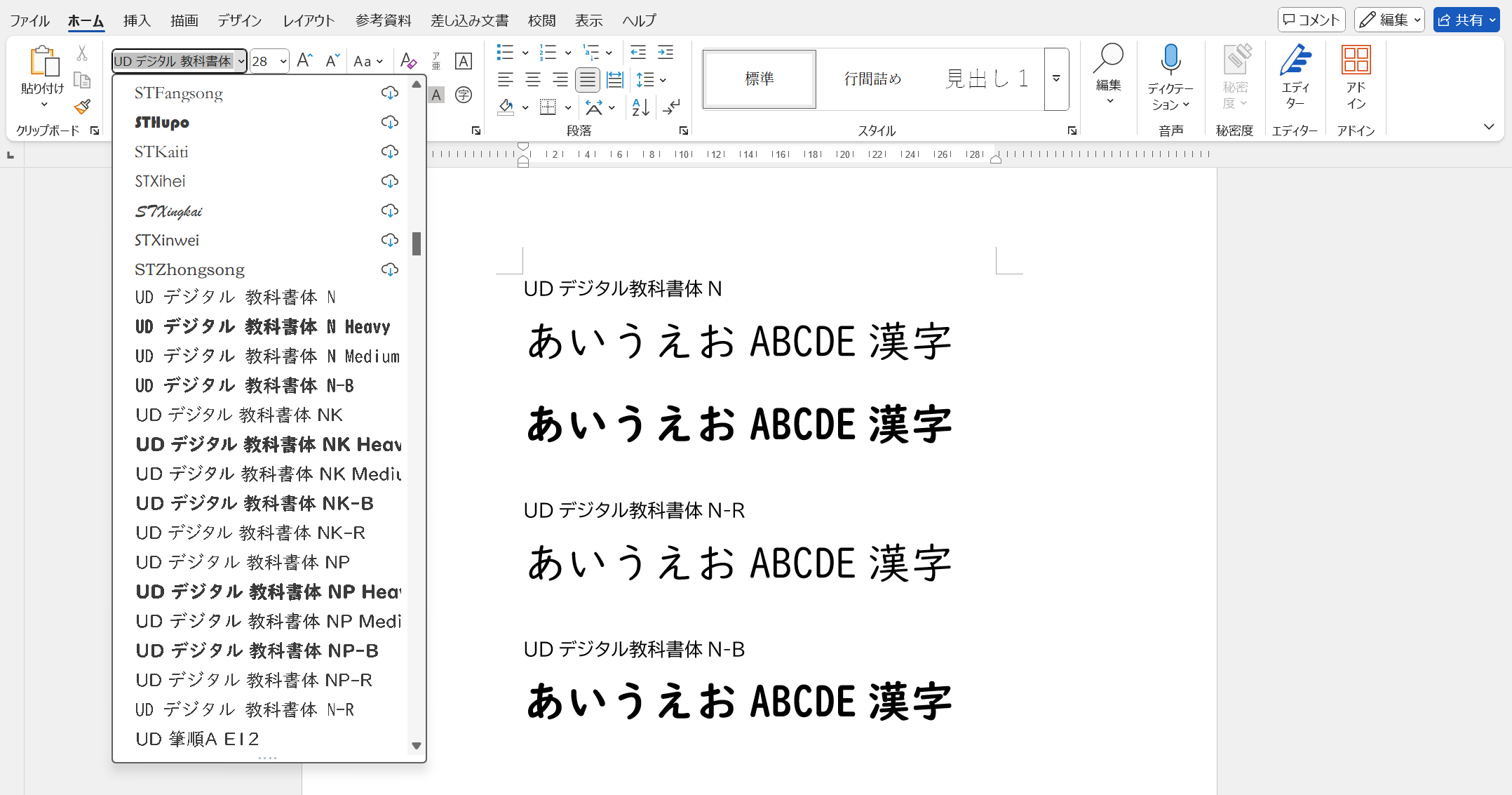Click font list scrollbar down arrow
The width and height of the screenshot is (1512, 795).
click(417, 746)
